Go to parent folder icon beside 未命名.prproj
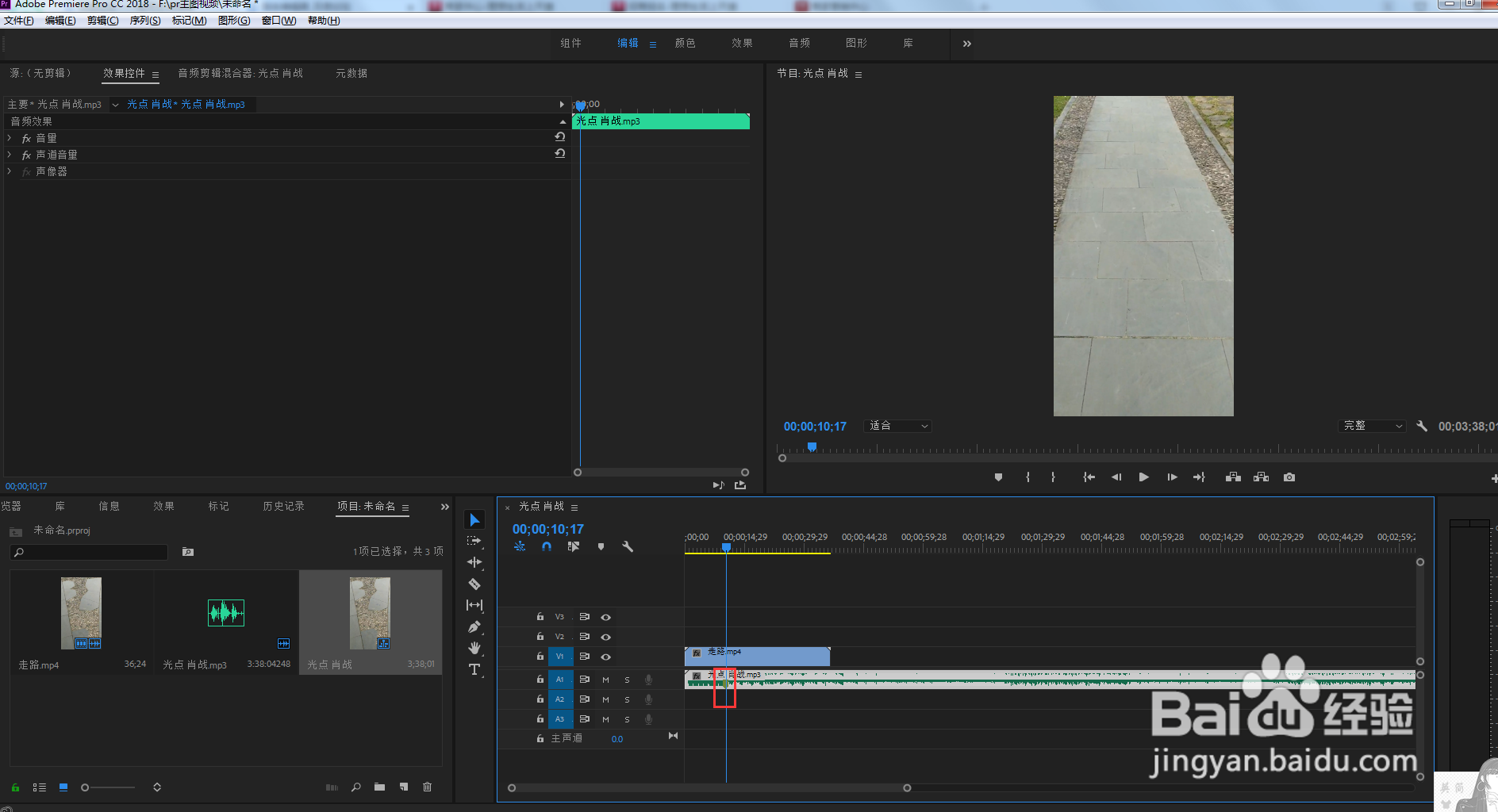 (x=15, y=531)
